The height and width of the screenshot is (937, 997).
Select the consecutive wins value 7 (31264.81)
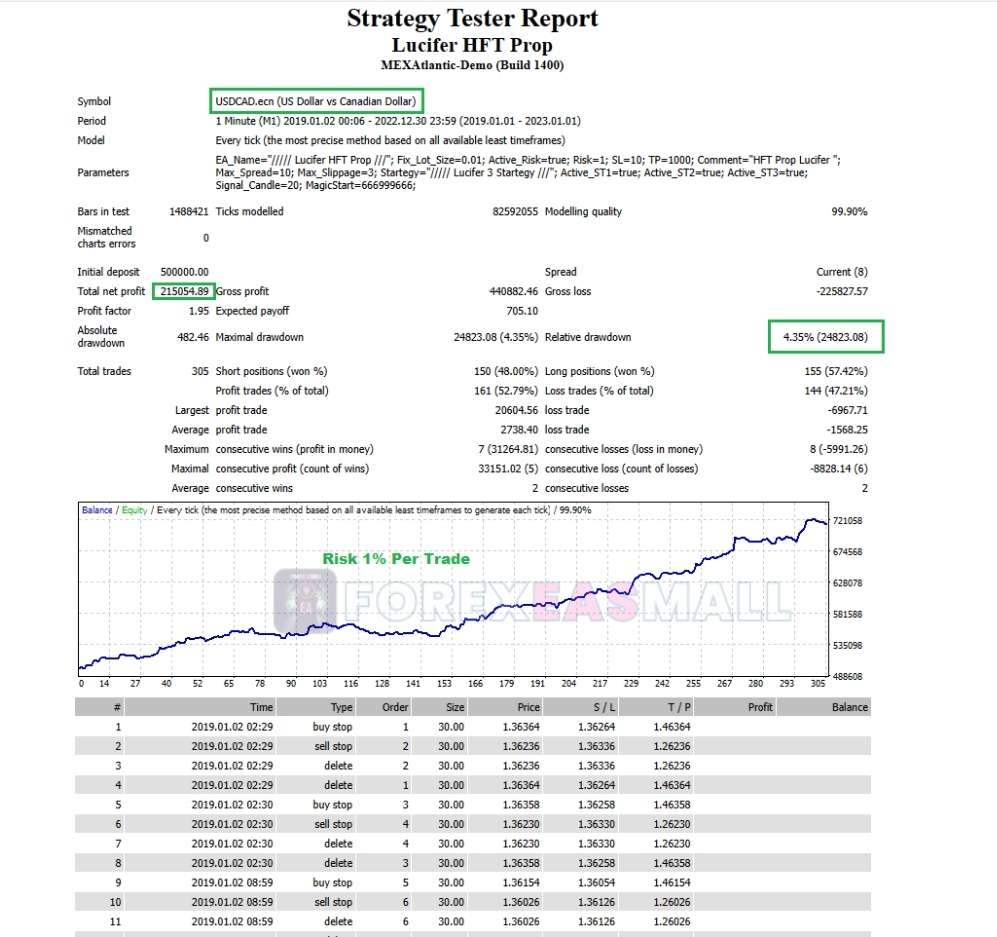coord(508,449)
